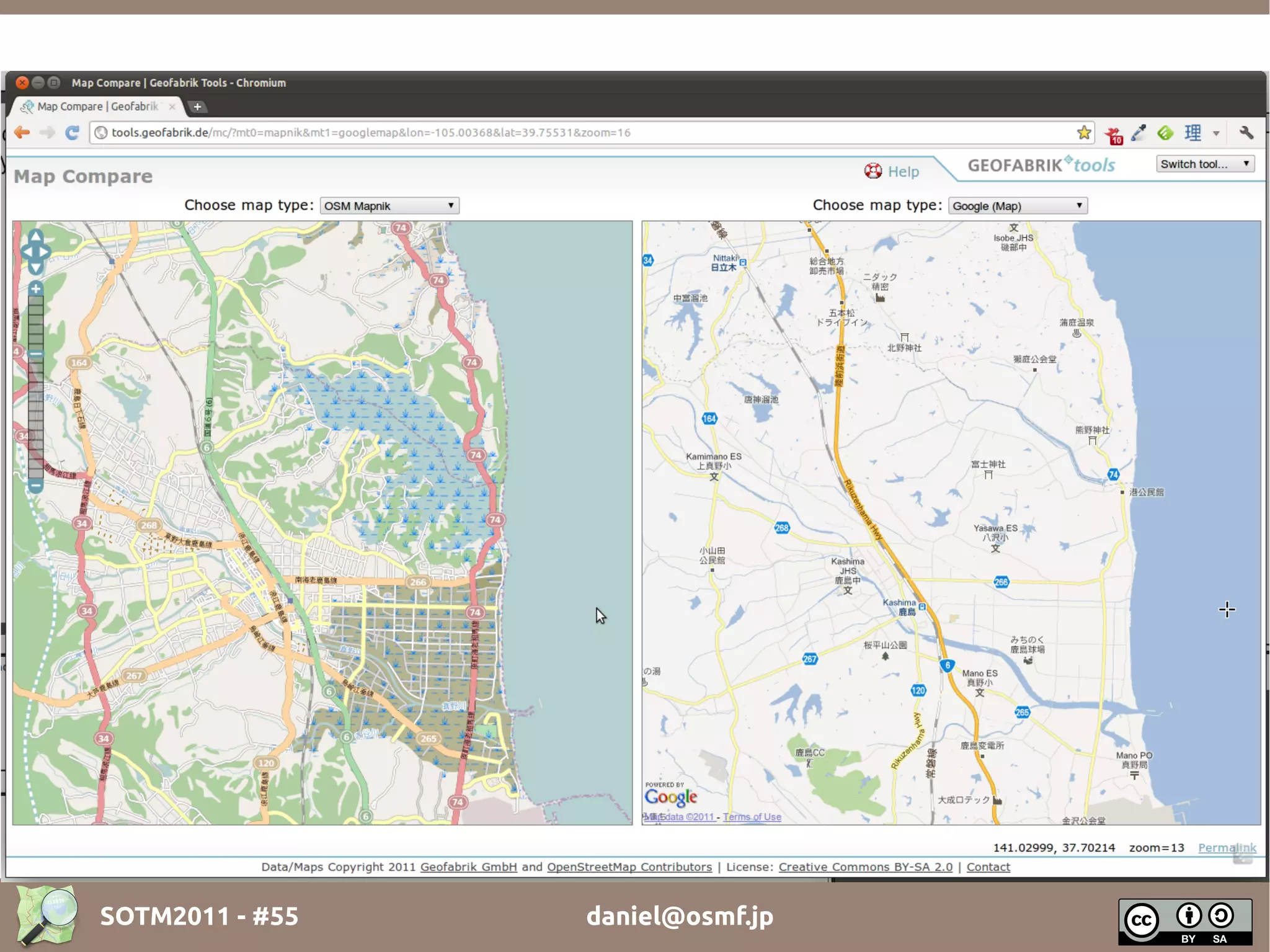Open a new tab with plus button
Image resolution: width=1270 pixels, height=952 pixels.
pyautogui.click(x=197, y=107)
